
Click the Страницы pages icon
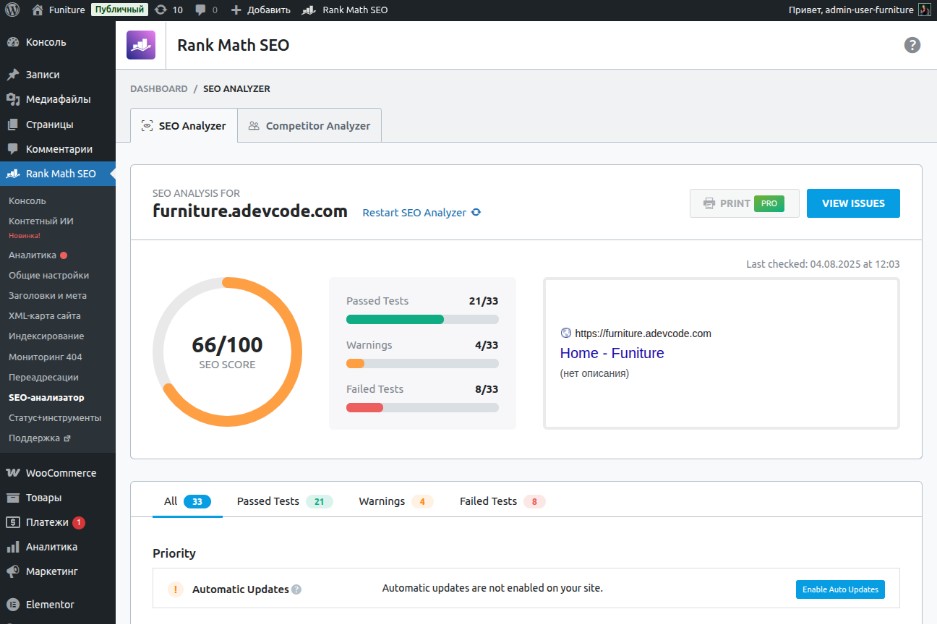(x=13, y=124)
